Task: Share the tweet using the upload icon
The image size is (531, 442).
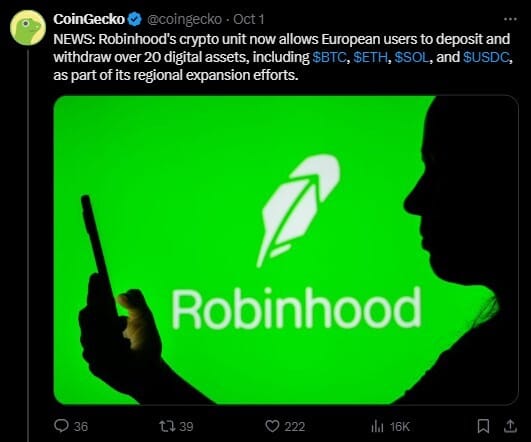Action: point(510,426)
